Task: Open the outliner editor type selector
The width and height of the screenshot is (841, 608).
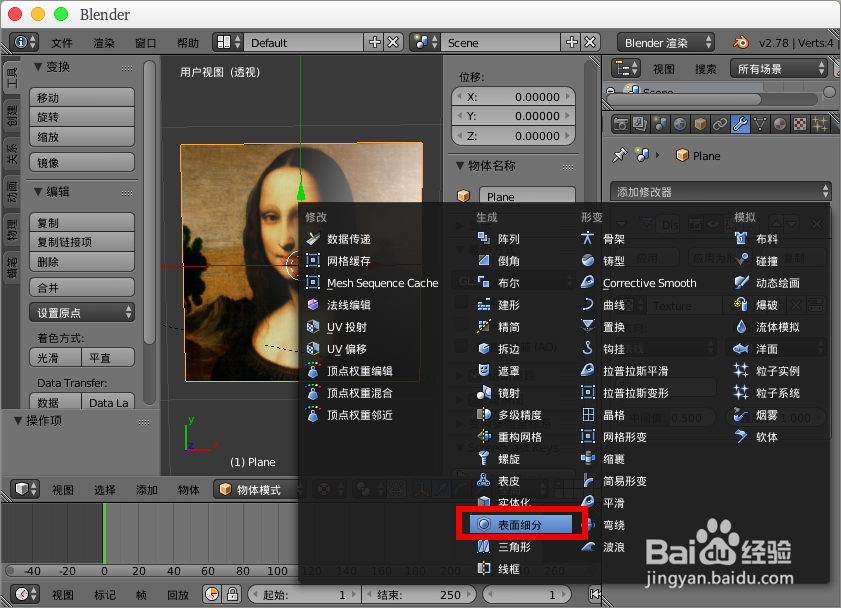Action: pyautogui.click(x=626, y=69)
